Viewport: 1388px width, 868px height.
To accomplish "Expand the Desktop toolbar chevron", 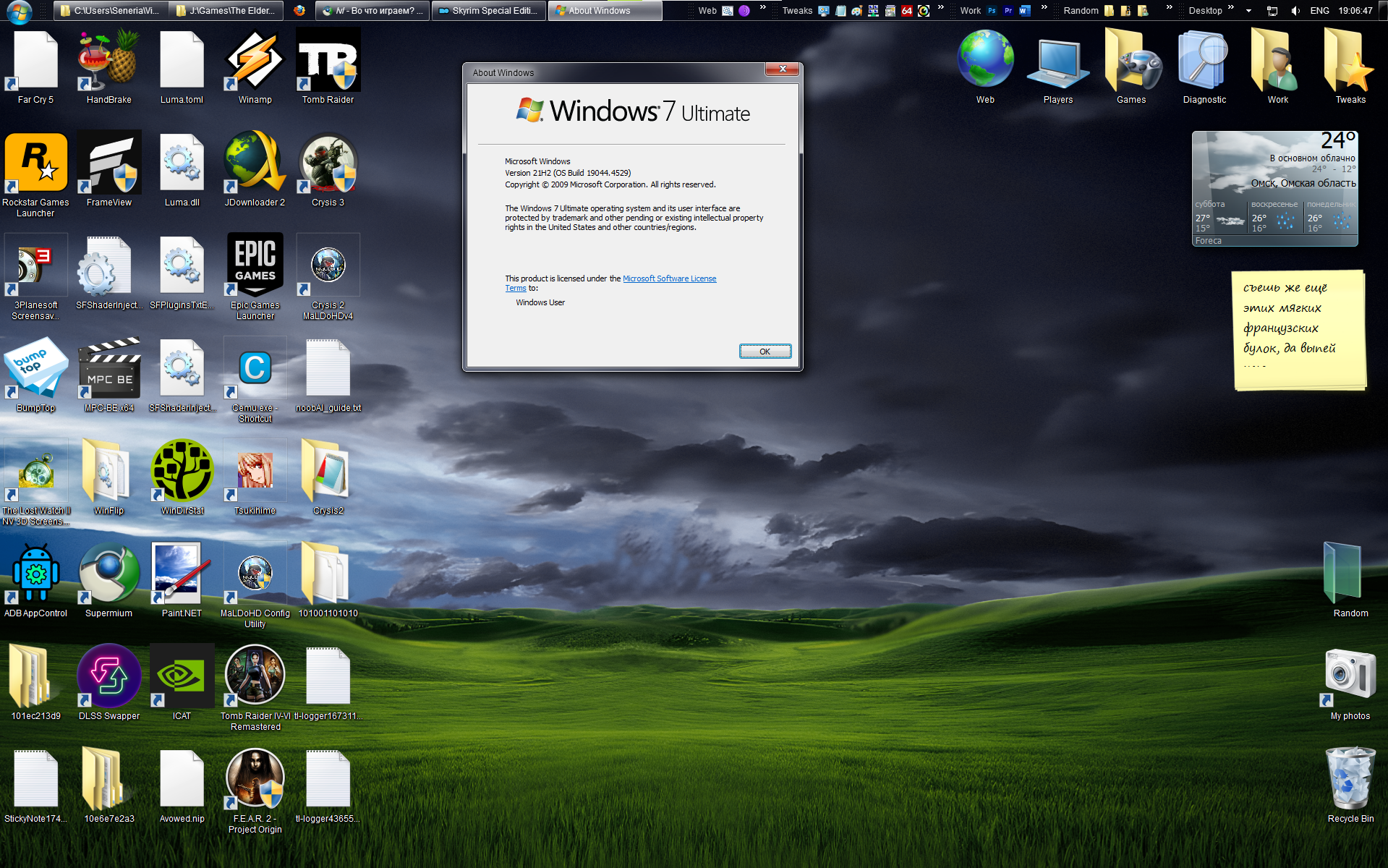I will (x=1231, y=7).
